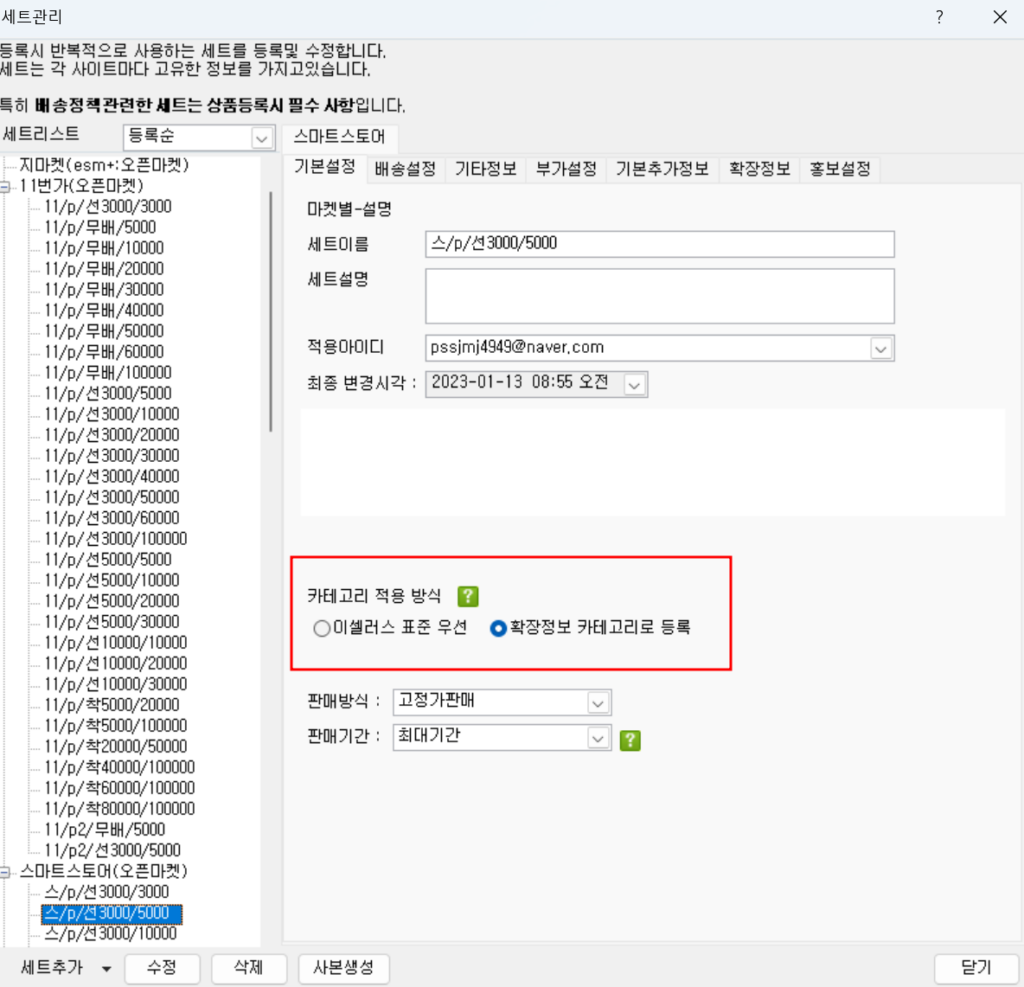The height and width of the screenshot is (987, 1024).
Task: Select tree item 11/p/선10000/10000
Action: 116,643
